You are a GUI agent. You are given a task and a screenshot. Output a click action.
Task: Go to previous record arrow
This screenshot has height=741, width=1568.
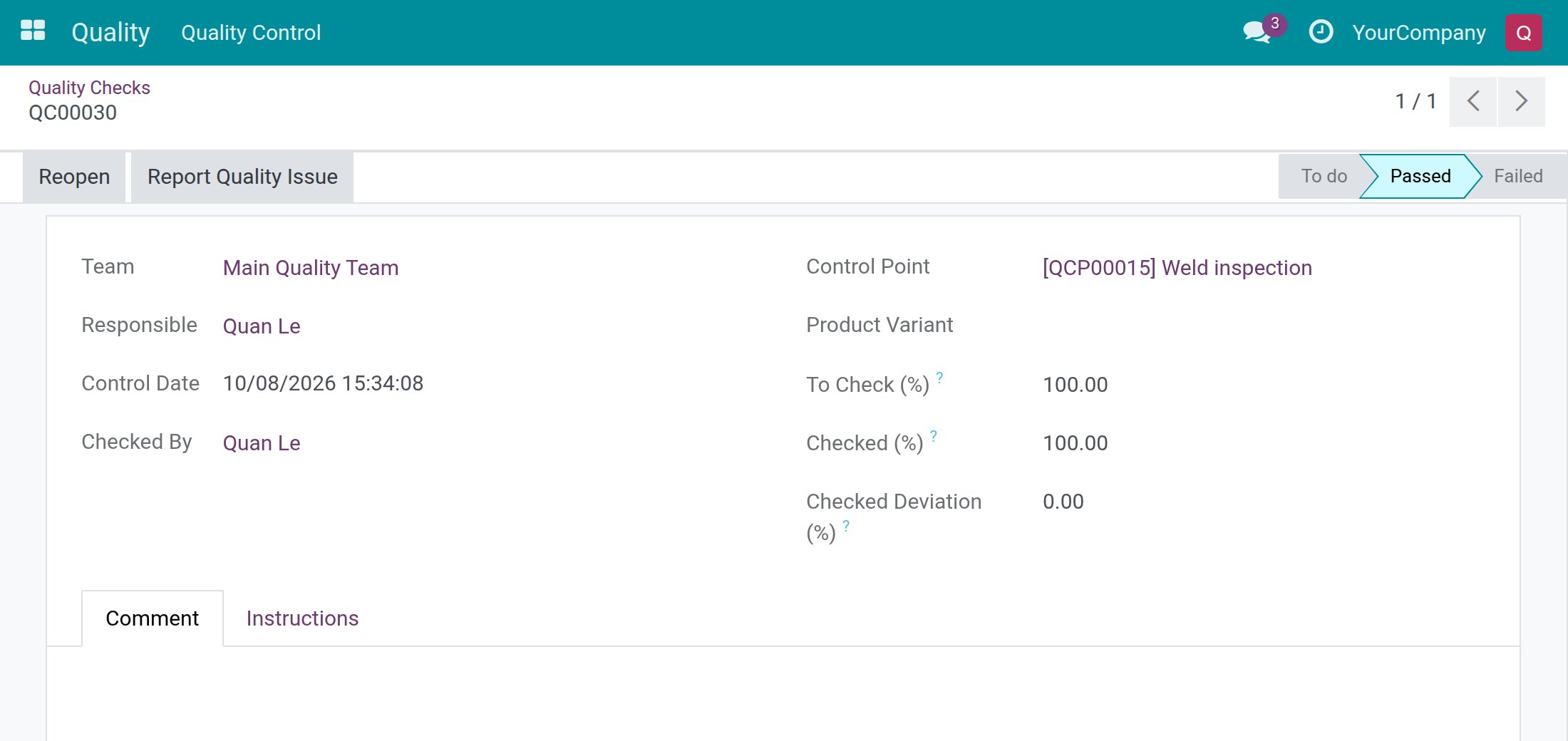tap(1473, 101)
